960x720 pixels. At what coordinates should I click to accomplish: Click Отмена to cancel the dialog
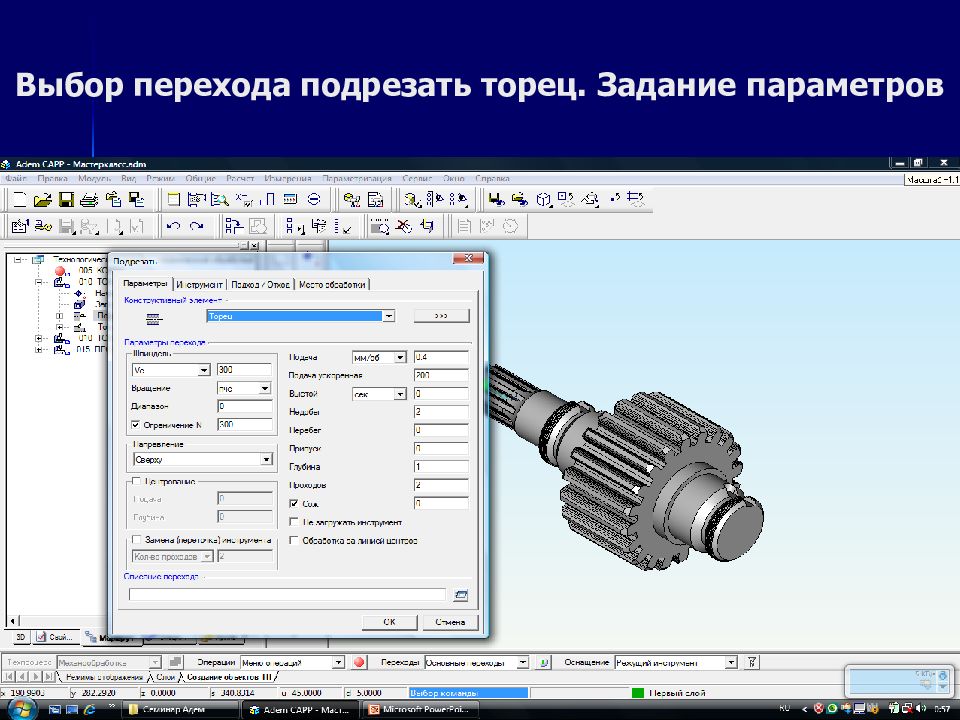(x=450, y=622)
